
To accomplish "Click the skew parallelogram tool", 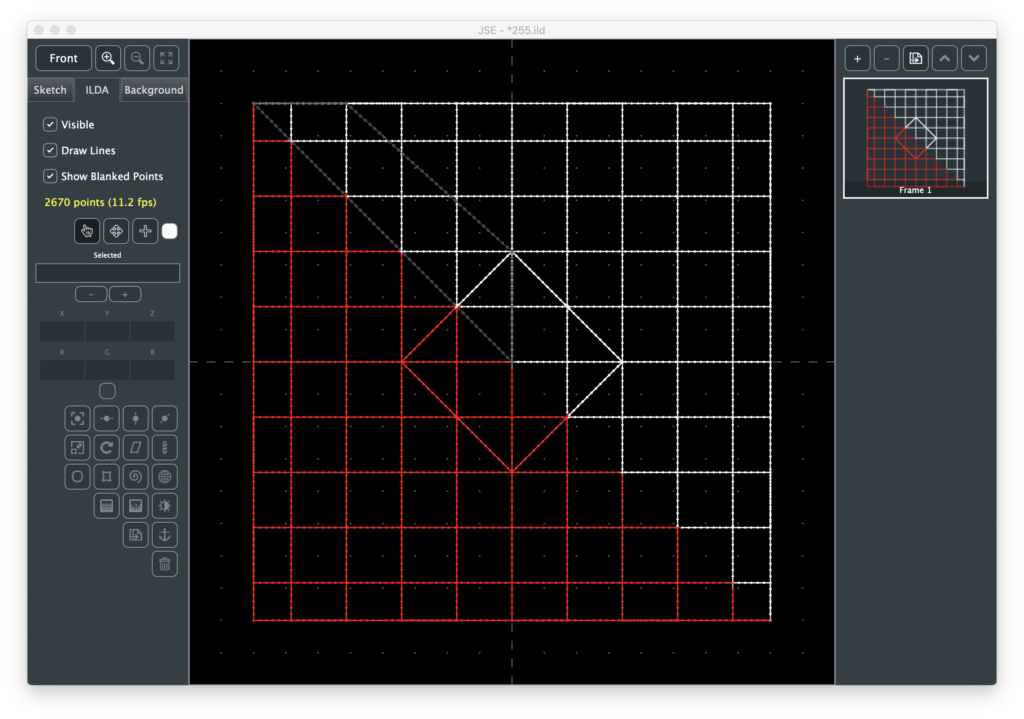I will click(136, 447).
